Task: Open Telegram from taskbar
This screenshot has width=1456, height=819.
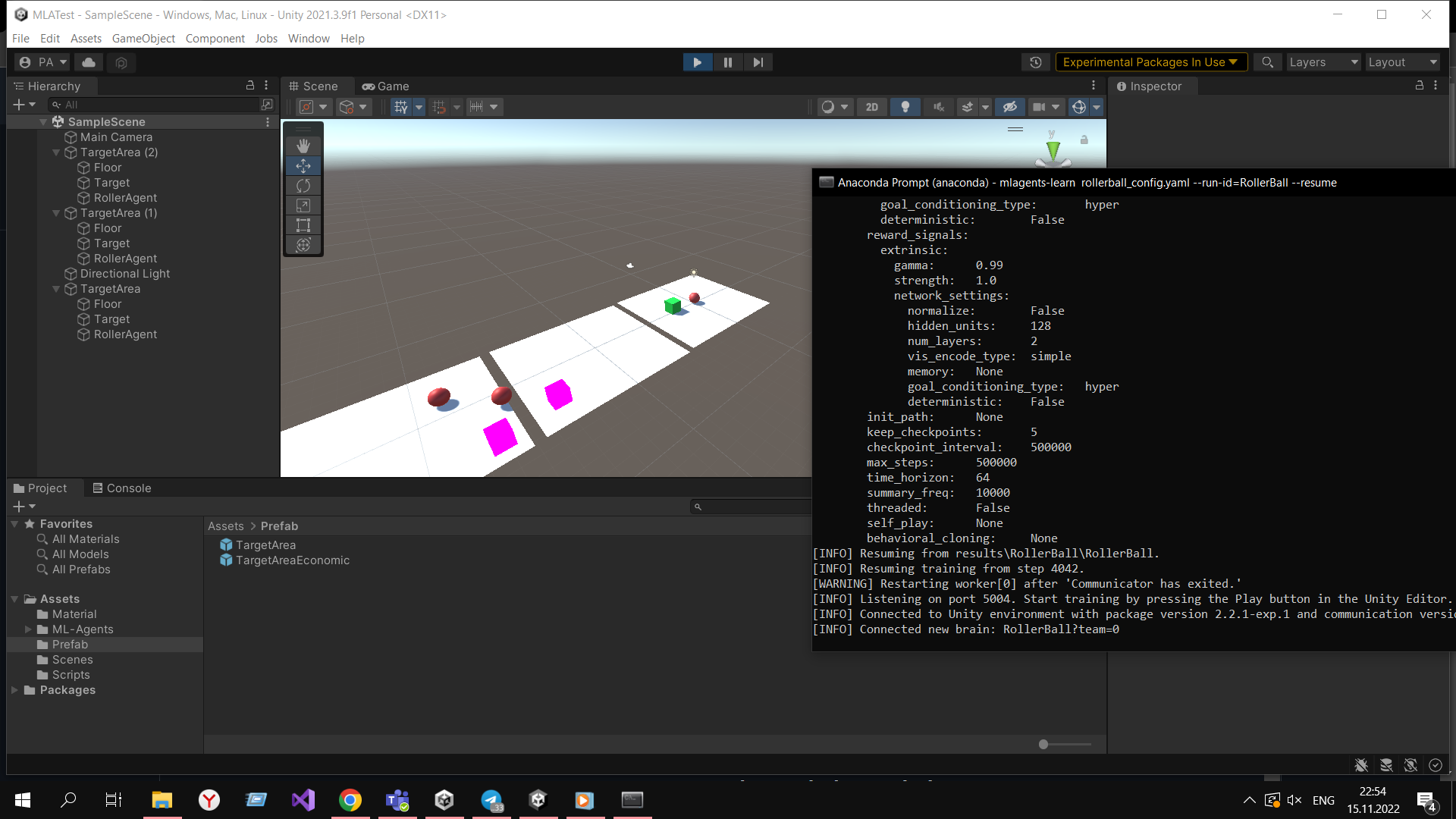Action: 491,800
